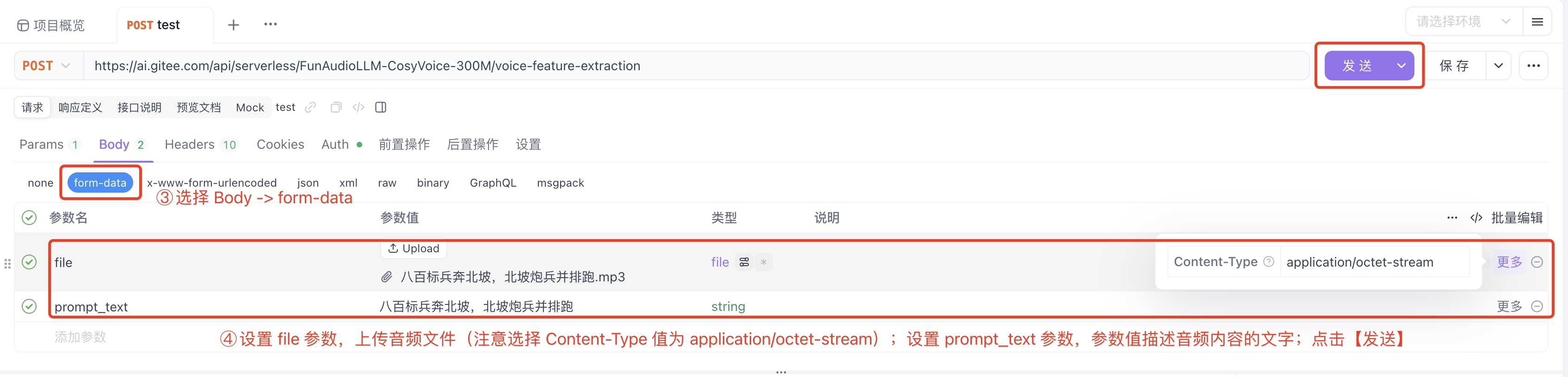The height and width of the screenshot is (377, 1568).
Task: Open the 响应定义 tab
Action: [80, 108]
